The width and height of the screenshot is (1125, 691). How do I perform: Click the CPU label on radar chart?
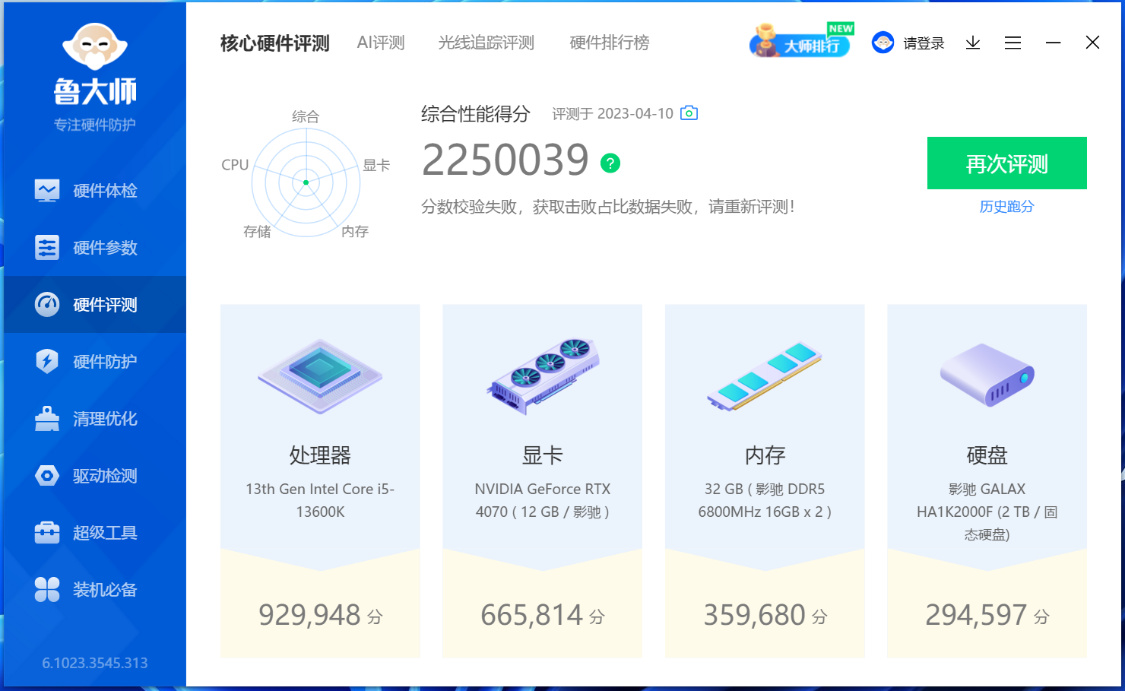(x=235, y=165)
